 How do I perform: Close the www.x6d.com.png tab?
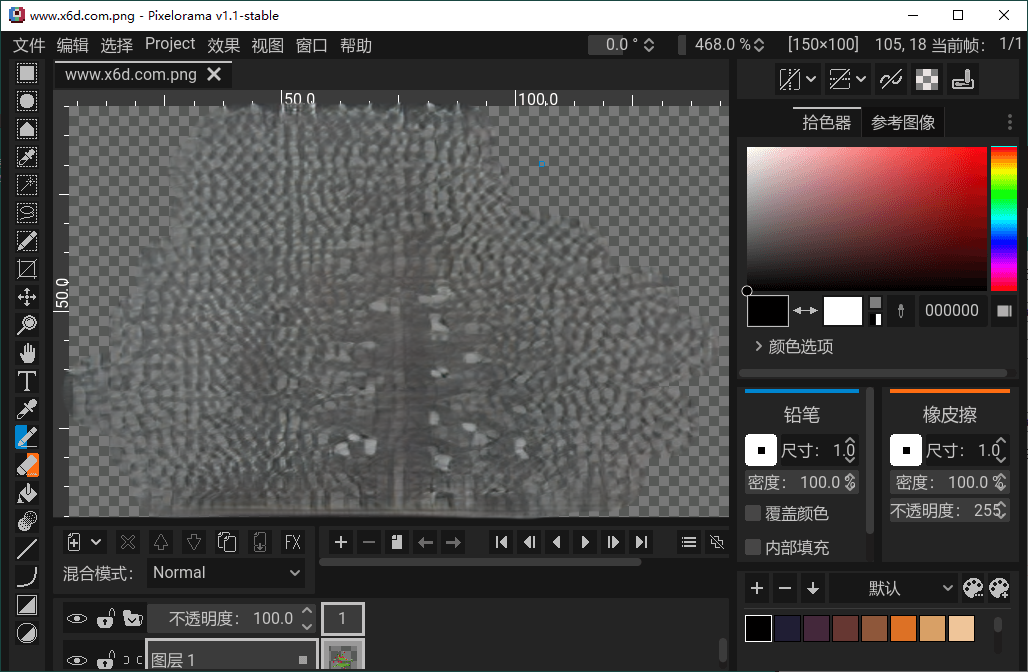[x=214, y=74]
